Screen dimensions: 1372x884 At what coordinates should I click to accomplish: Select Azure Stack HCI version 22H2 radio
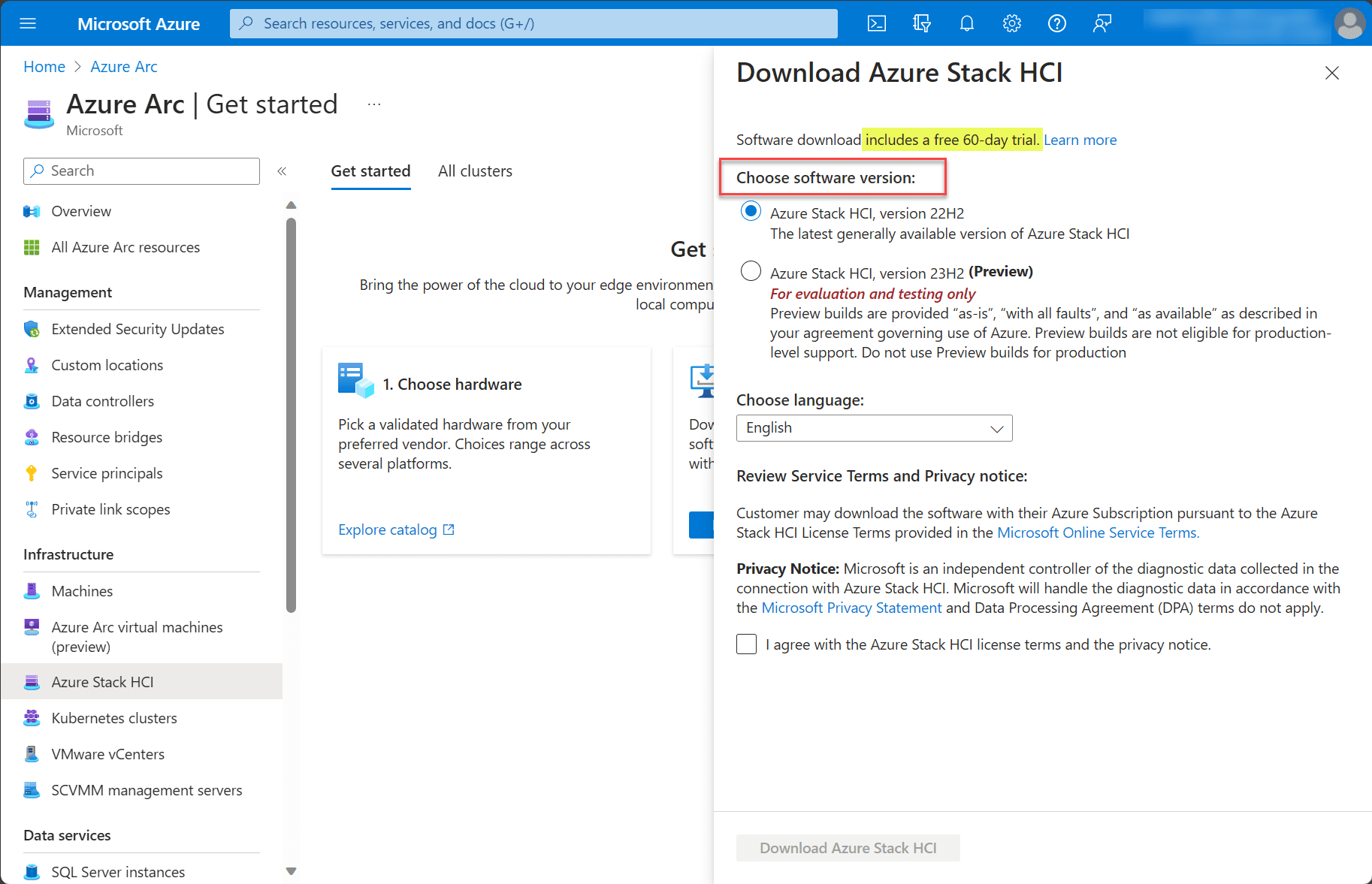[751, 211]
